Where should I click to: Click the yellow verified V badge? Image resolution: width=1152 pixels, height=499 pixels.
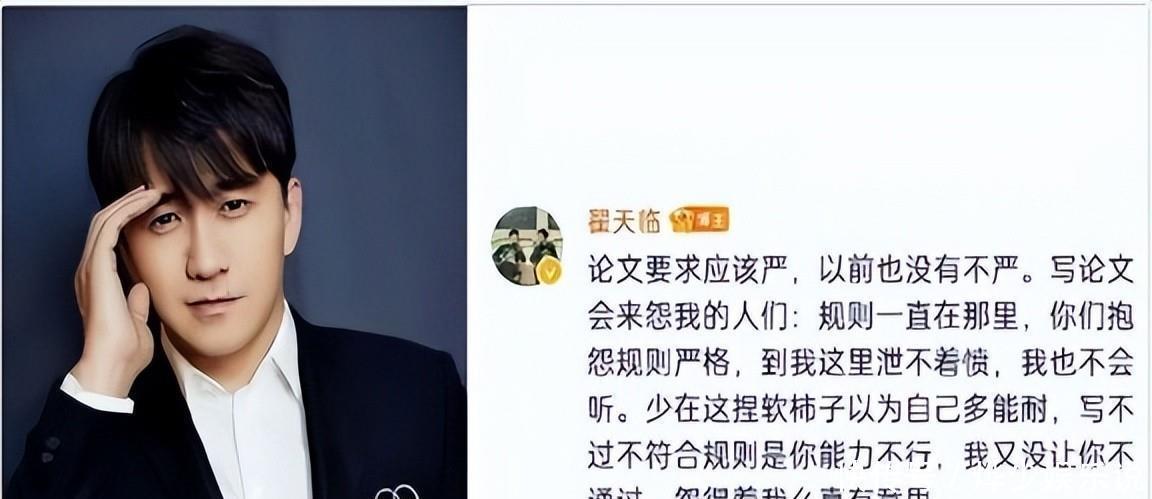click(x=548, y=271)
